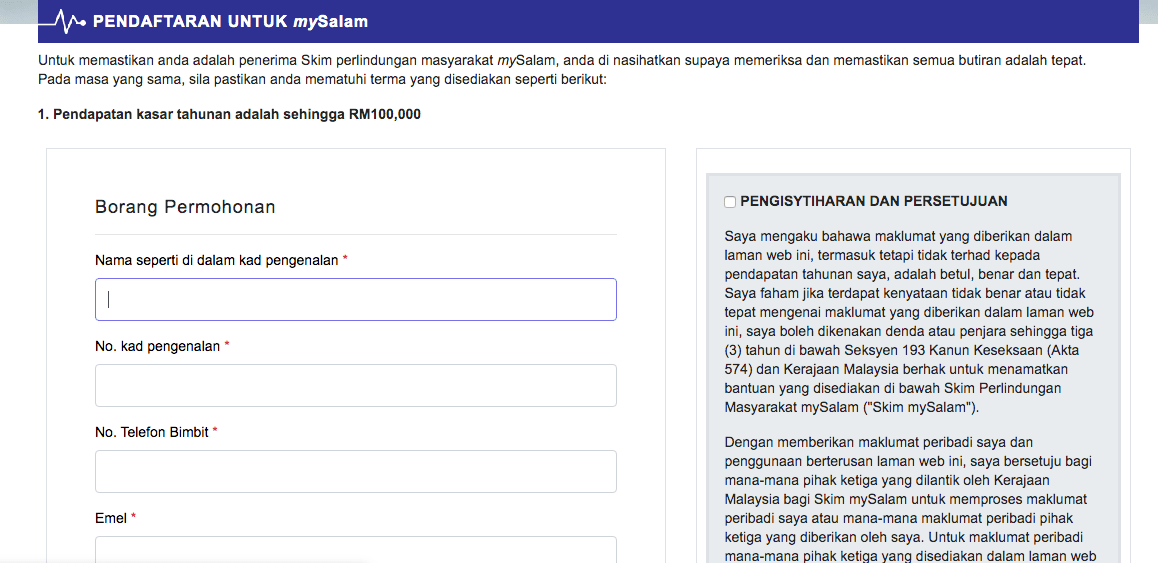Click the No. kad pengenalan input box

coord(356,385)
